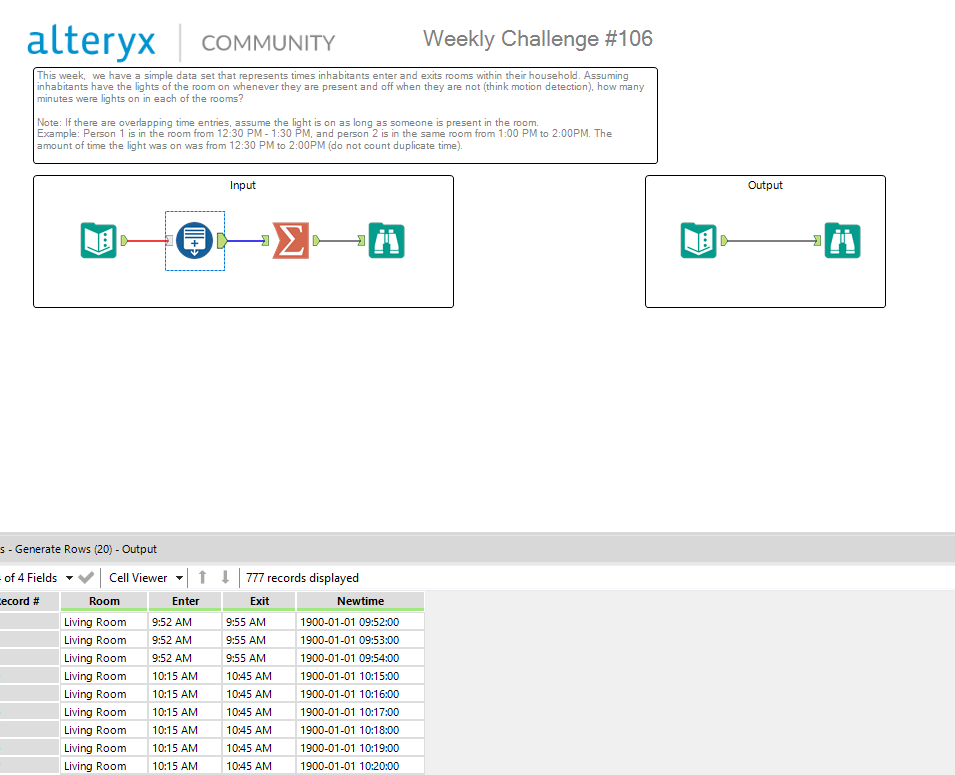Click the Weekly Challenge #106 title
The image size is (955, 775).
(538, 39)
